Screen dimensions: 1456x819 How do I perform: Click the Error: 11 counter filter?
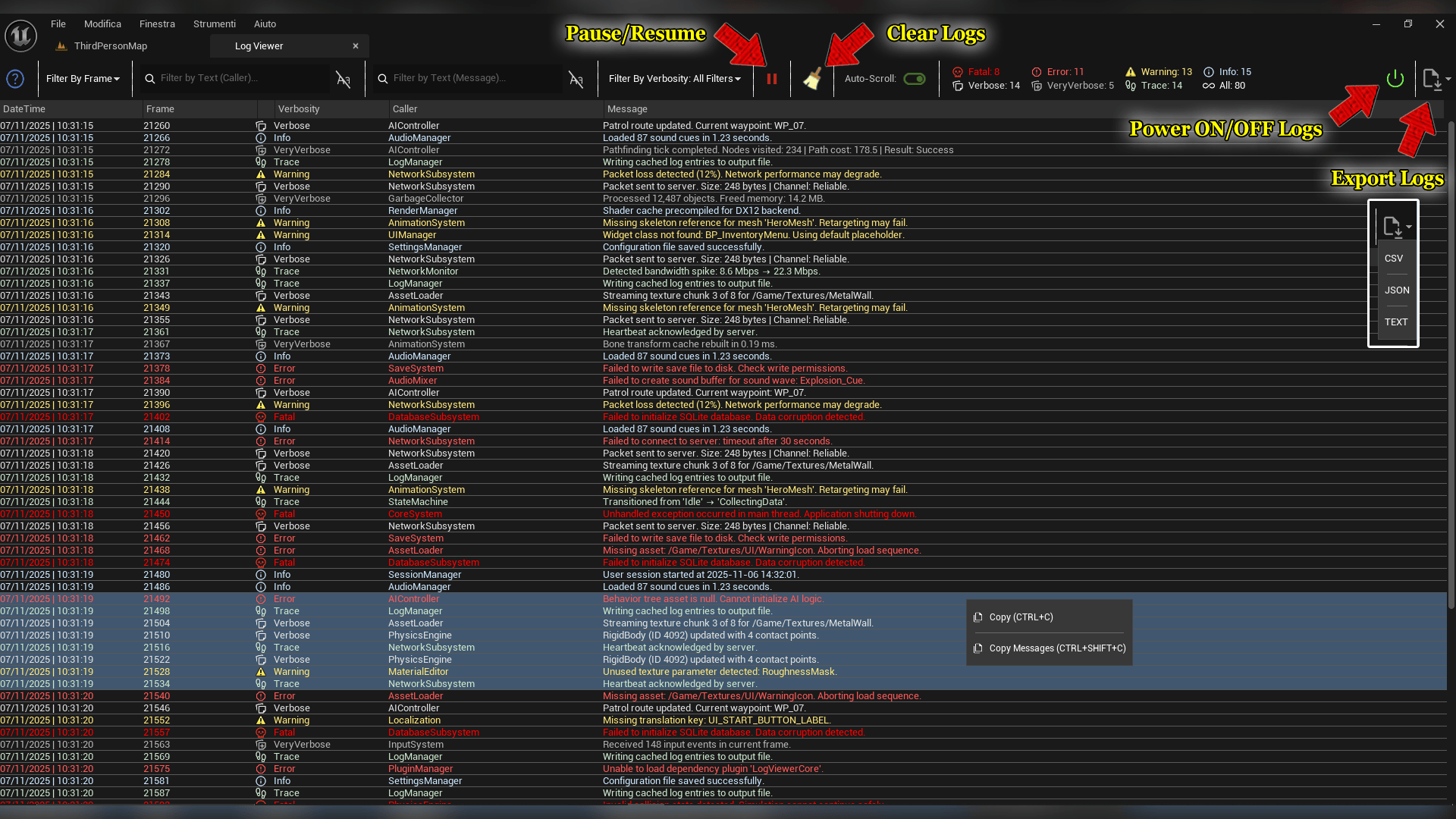(x=1057, y=72)
